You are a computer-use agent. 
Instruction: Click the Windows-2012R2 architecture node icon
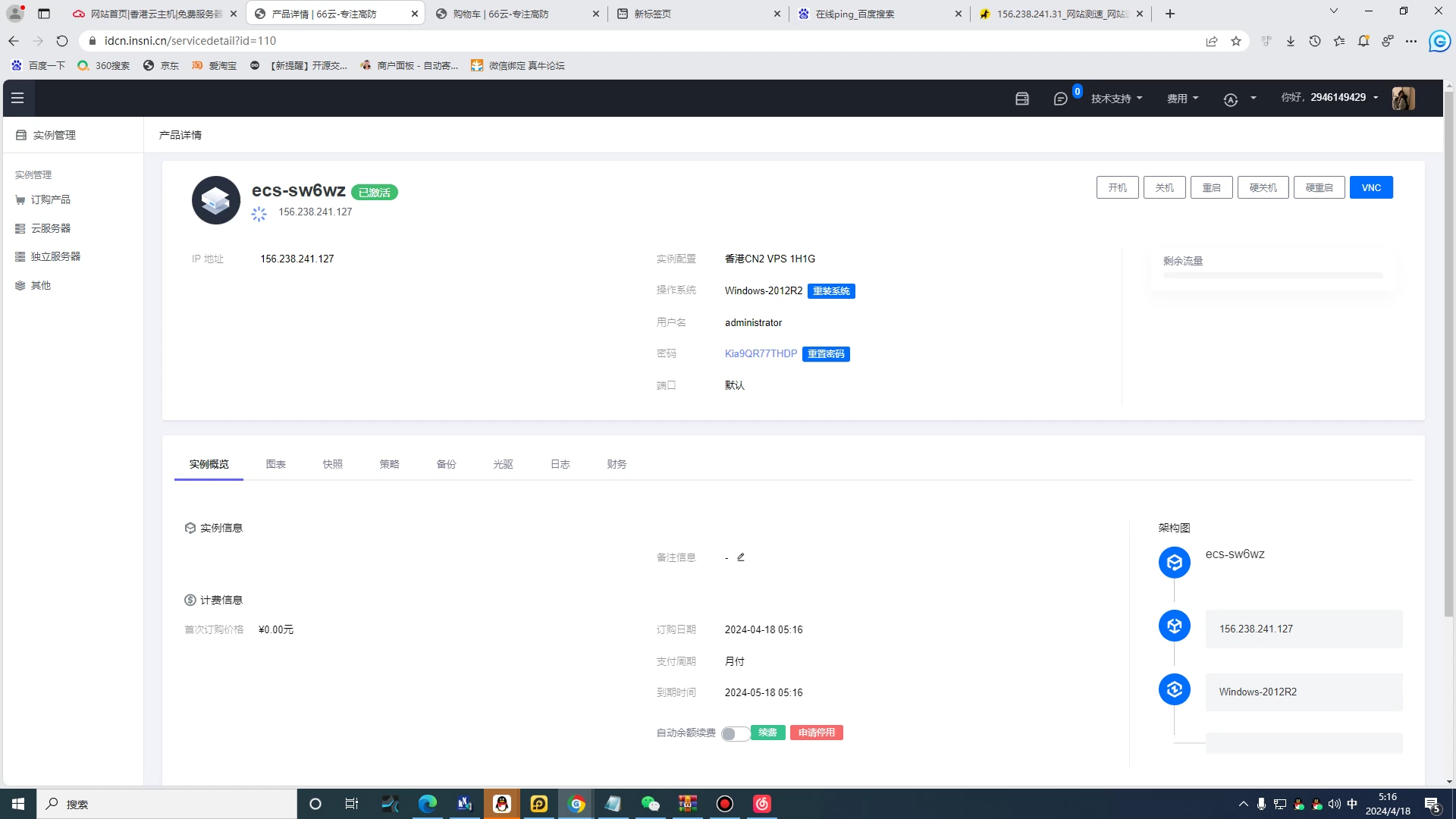point(1174,689)
